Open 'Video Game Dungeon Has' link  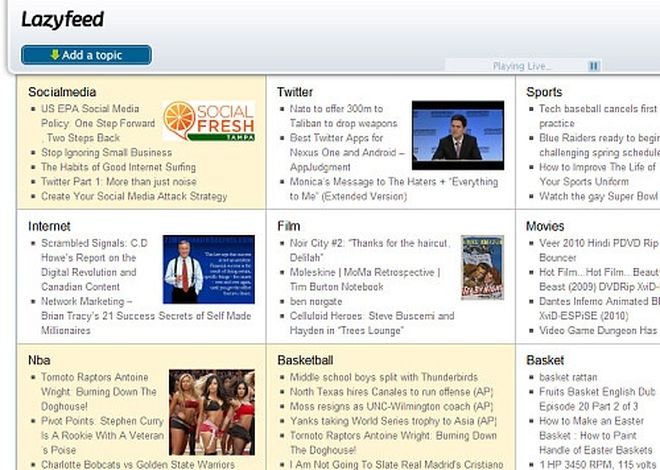(598, 330)
